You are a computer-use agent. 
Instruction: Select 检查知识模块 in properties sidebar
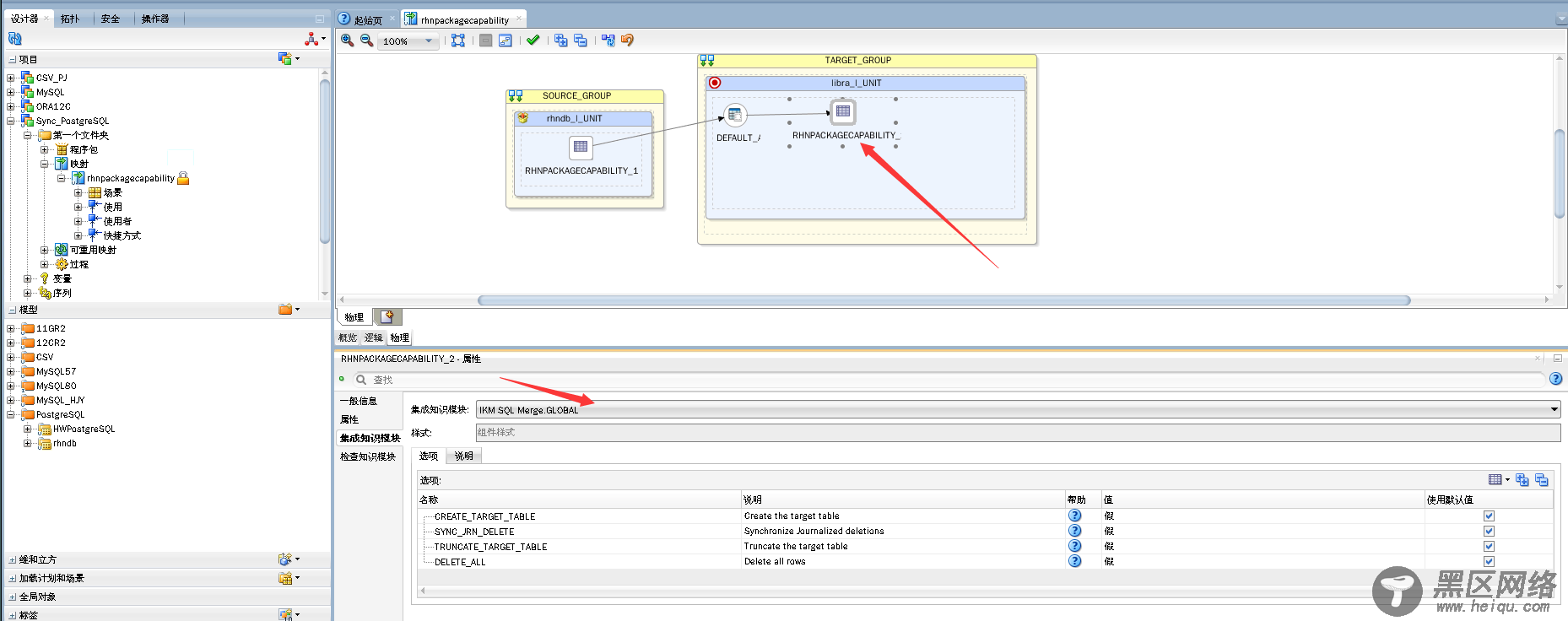pyautogui.click(x=368, y=456)
